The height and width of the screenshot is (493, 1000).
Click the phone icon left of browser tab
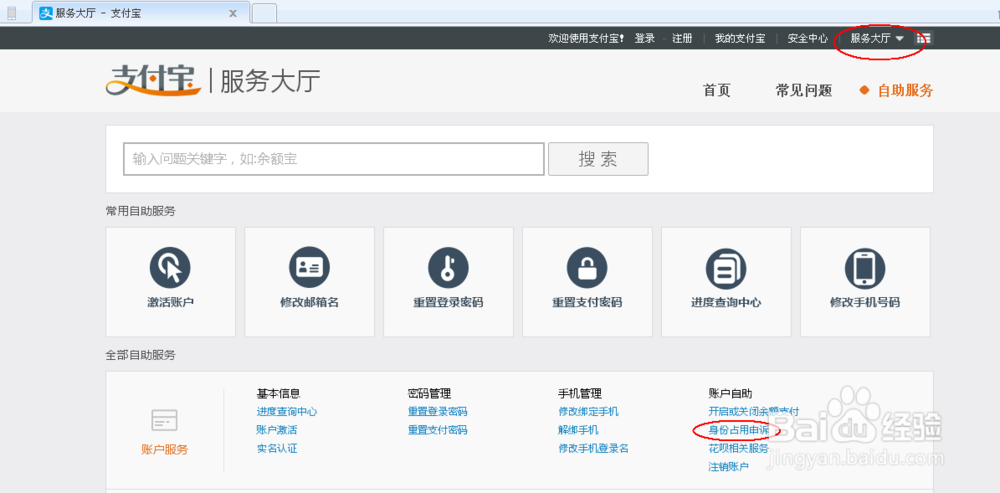tap(11, 13)
